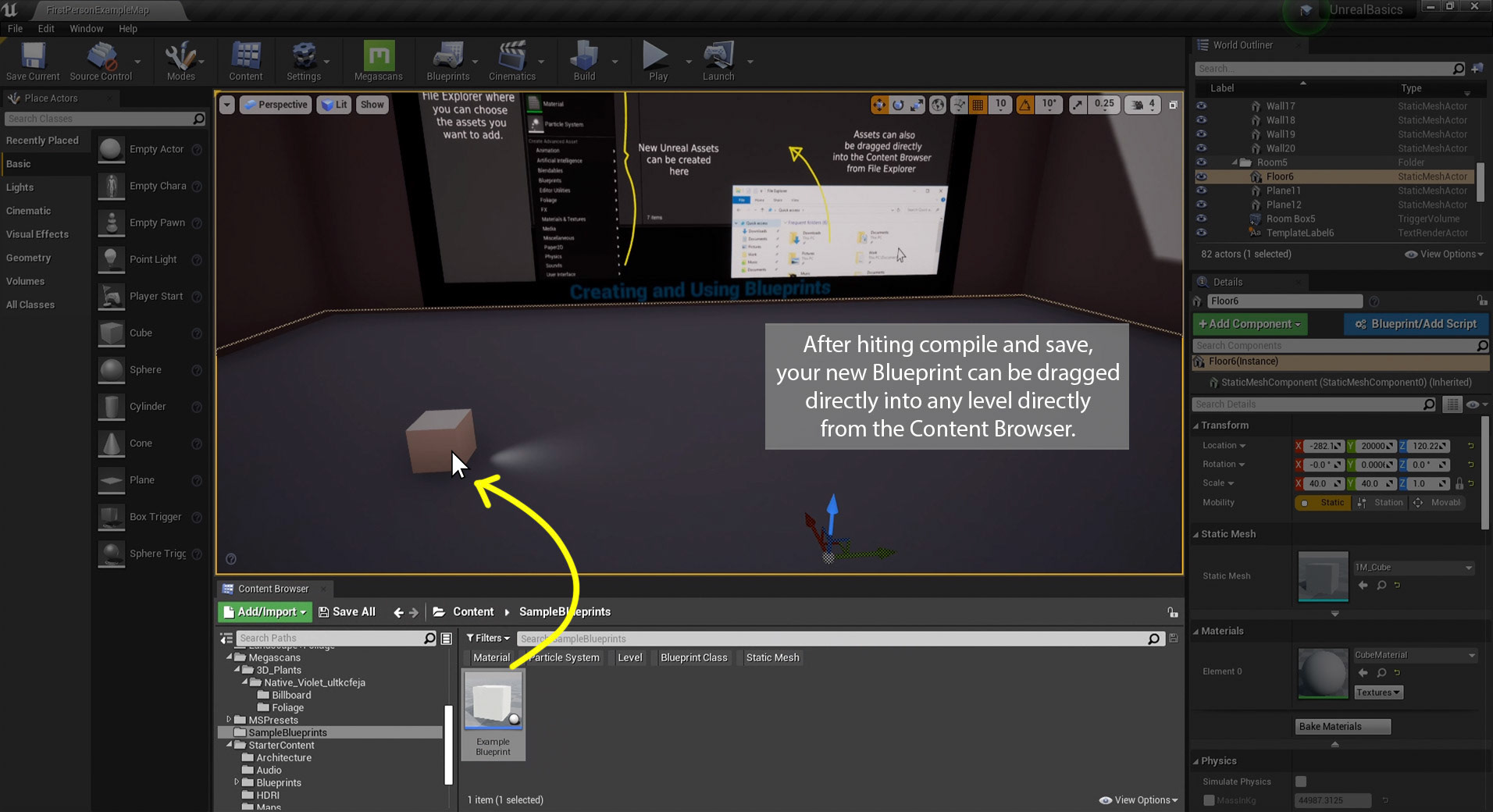Open the Edit menu
The image size is (1493, 812).
[46, 29]
